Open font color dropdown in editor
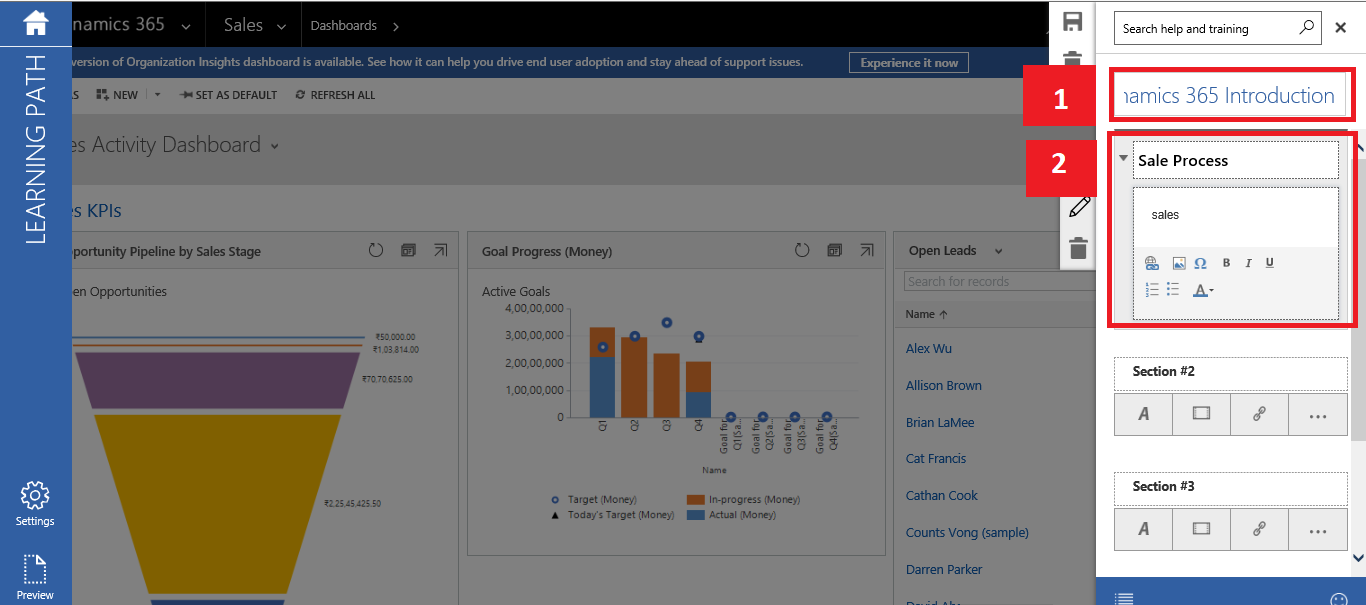 1204,291
